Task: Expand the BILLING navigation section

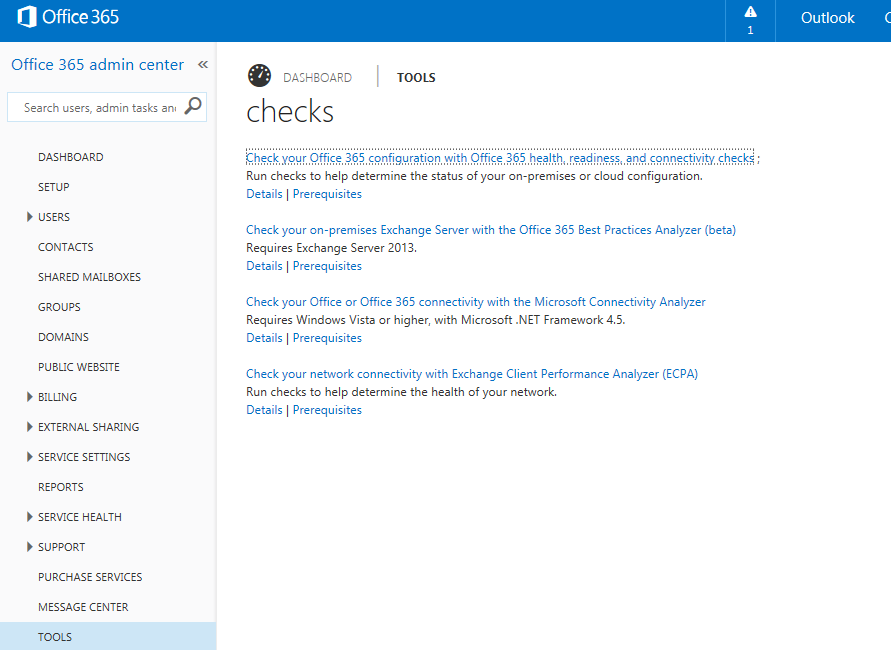Action: [30, 397]
